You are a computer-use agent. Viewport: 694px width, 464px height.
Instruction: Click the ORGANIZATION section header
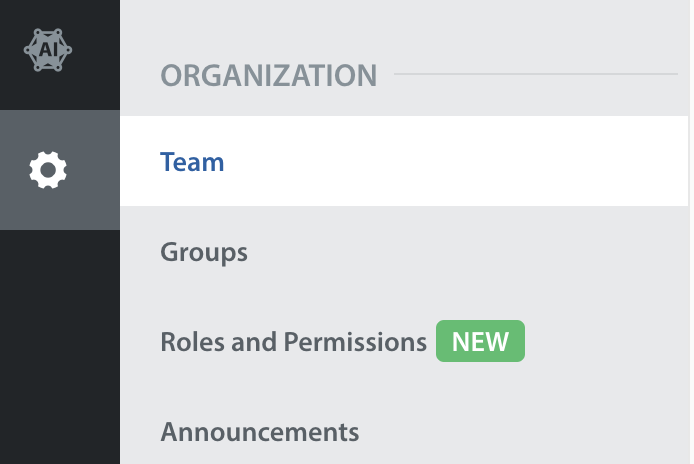tap(269, 75)
